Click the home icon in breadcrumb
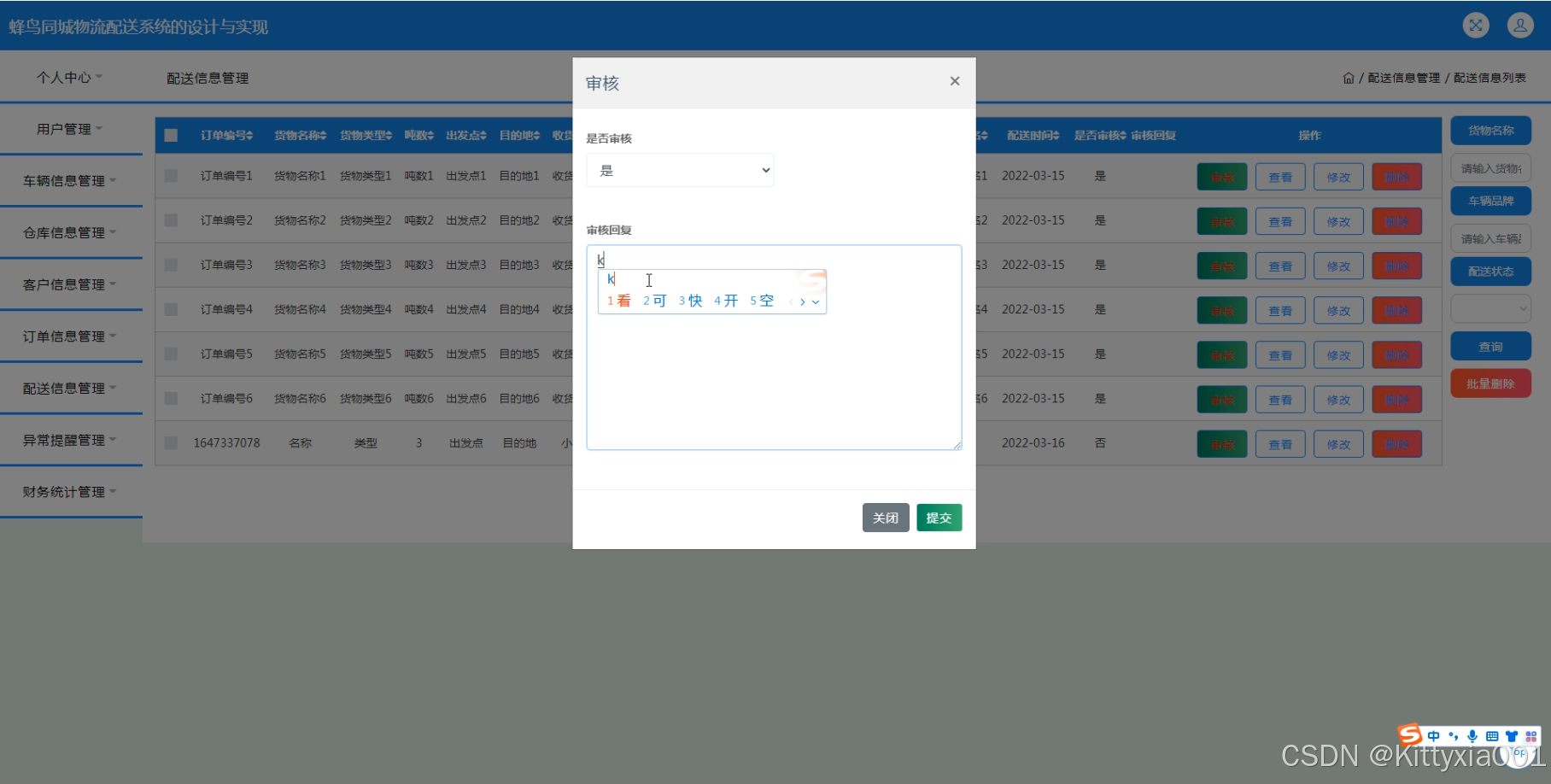 coord(1348,78)
